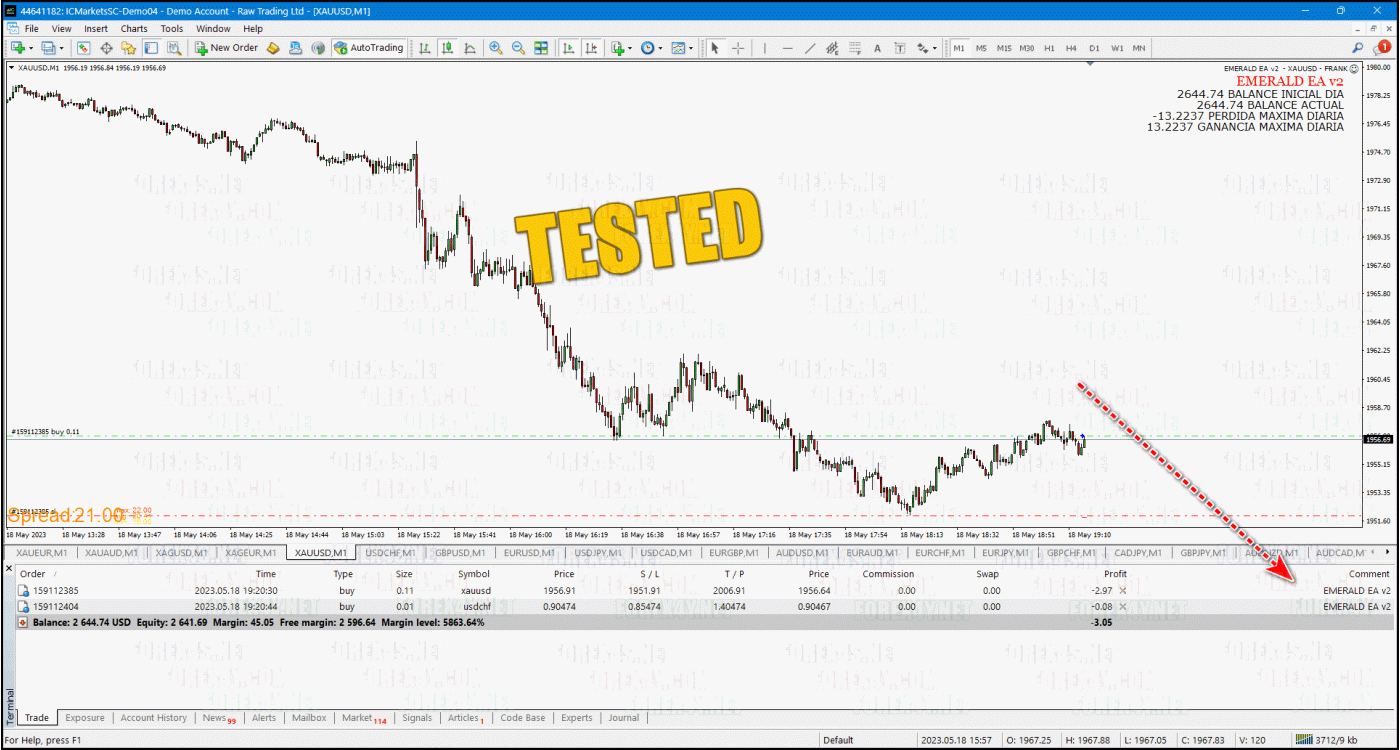
Task: Click the Zoom Out magnifier icon
Action: click(518, 48)
